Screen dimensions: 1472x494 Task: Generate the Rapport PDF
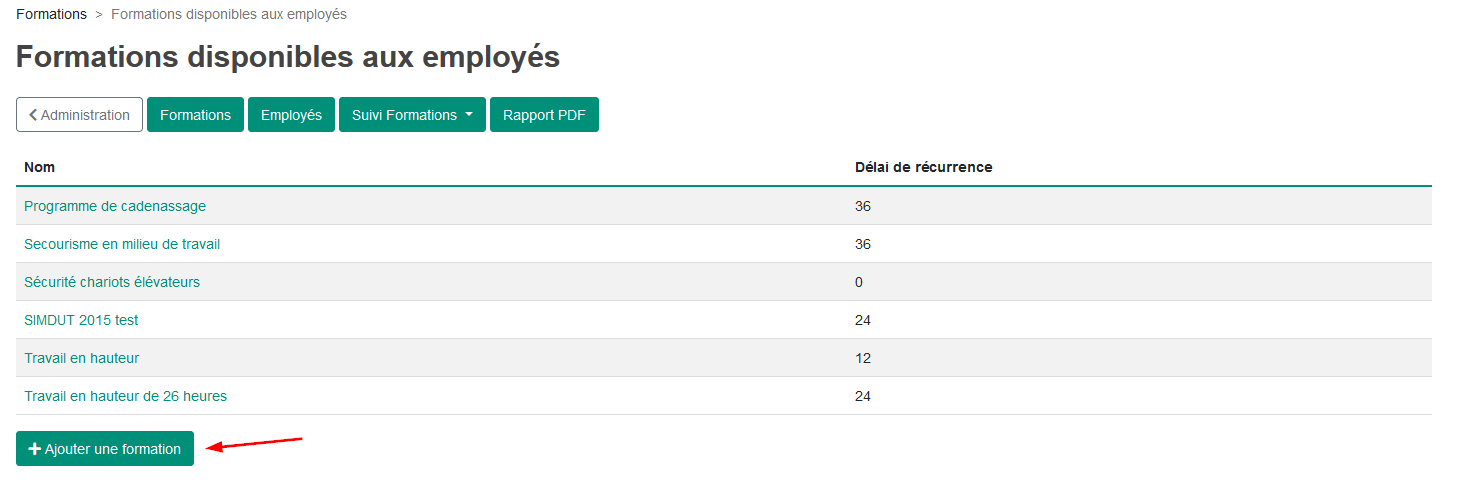click(544, 115)
